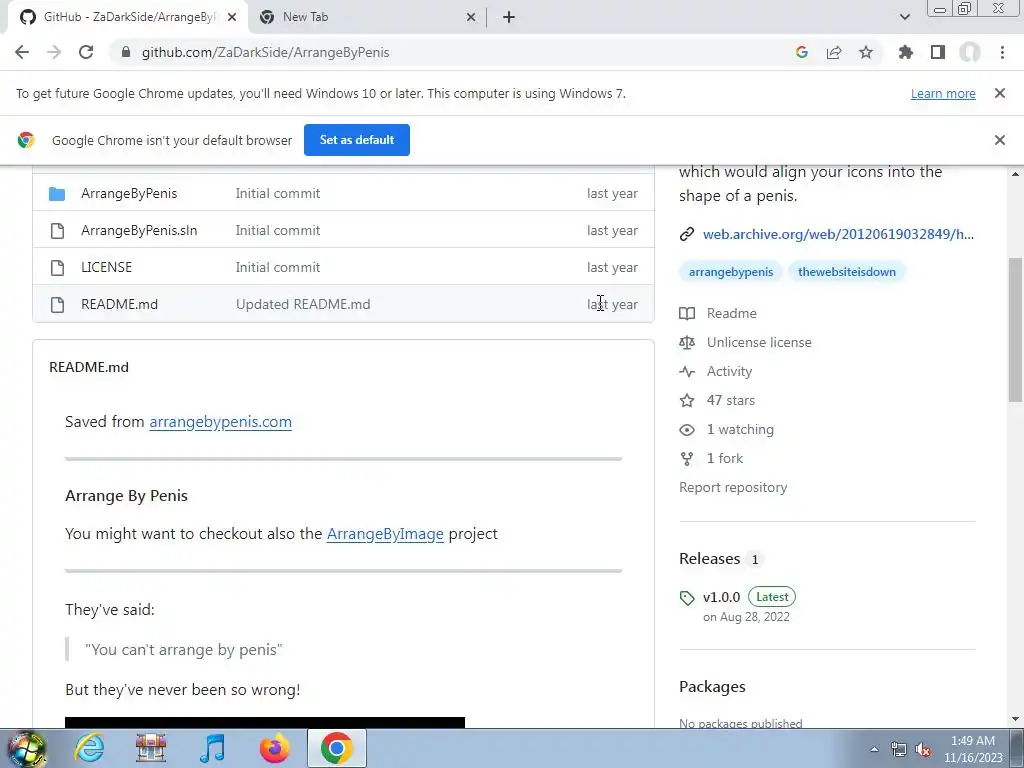
Task: Bookmark this page with the star
Action: (x=866, y=52)
